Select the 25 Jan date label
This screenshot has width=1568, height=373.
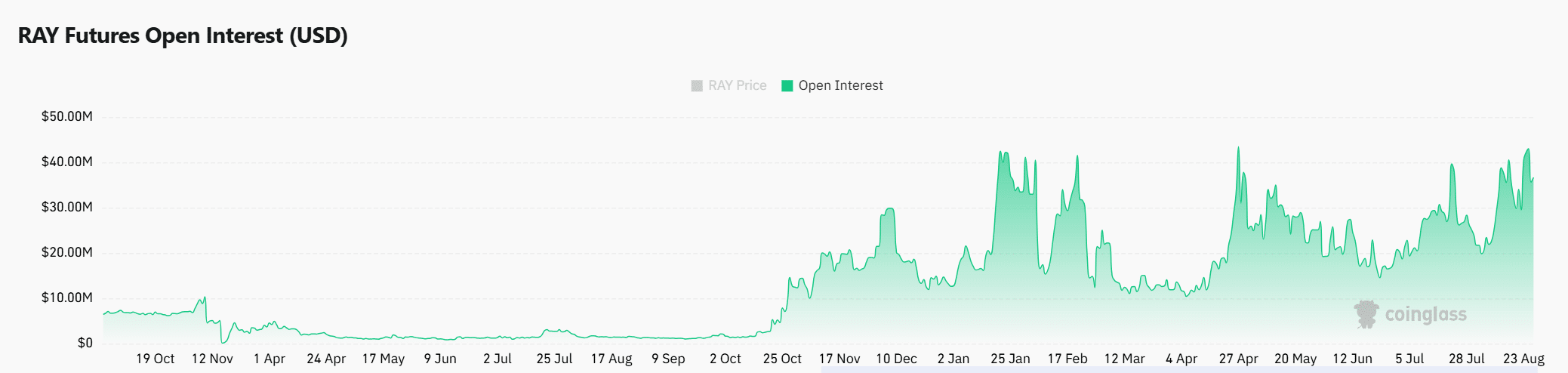pyautogui.click(x=1010, y=359)
